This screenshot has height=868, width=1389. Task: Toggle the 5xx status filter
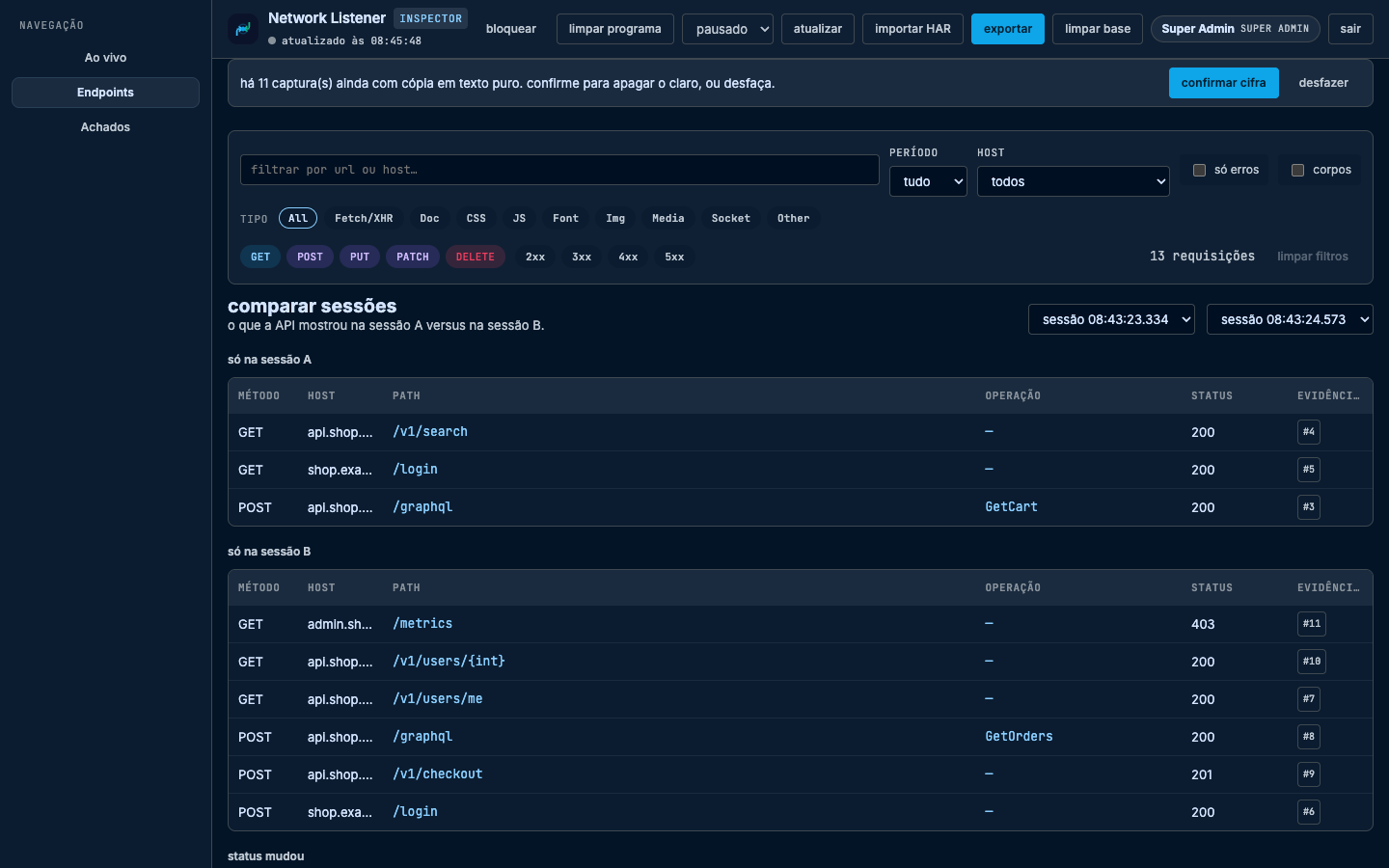(x=674, y=257)
